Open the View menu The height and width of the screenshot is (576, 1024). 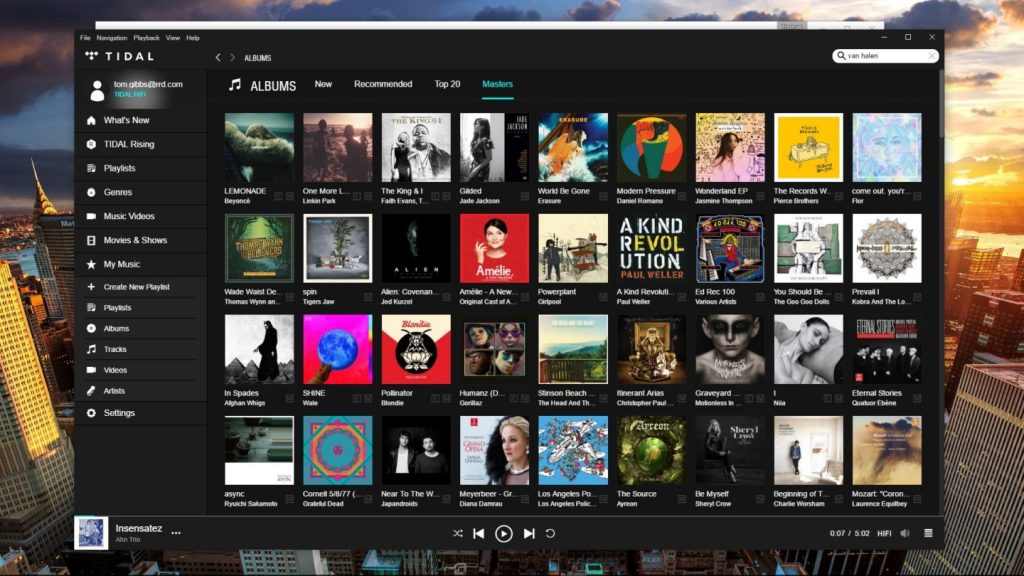(172, 38)
